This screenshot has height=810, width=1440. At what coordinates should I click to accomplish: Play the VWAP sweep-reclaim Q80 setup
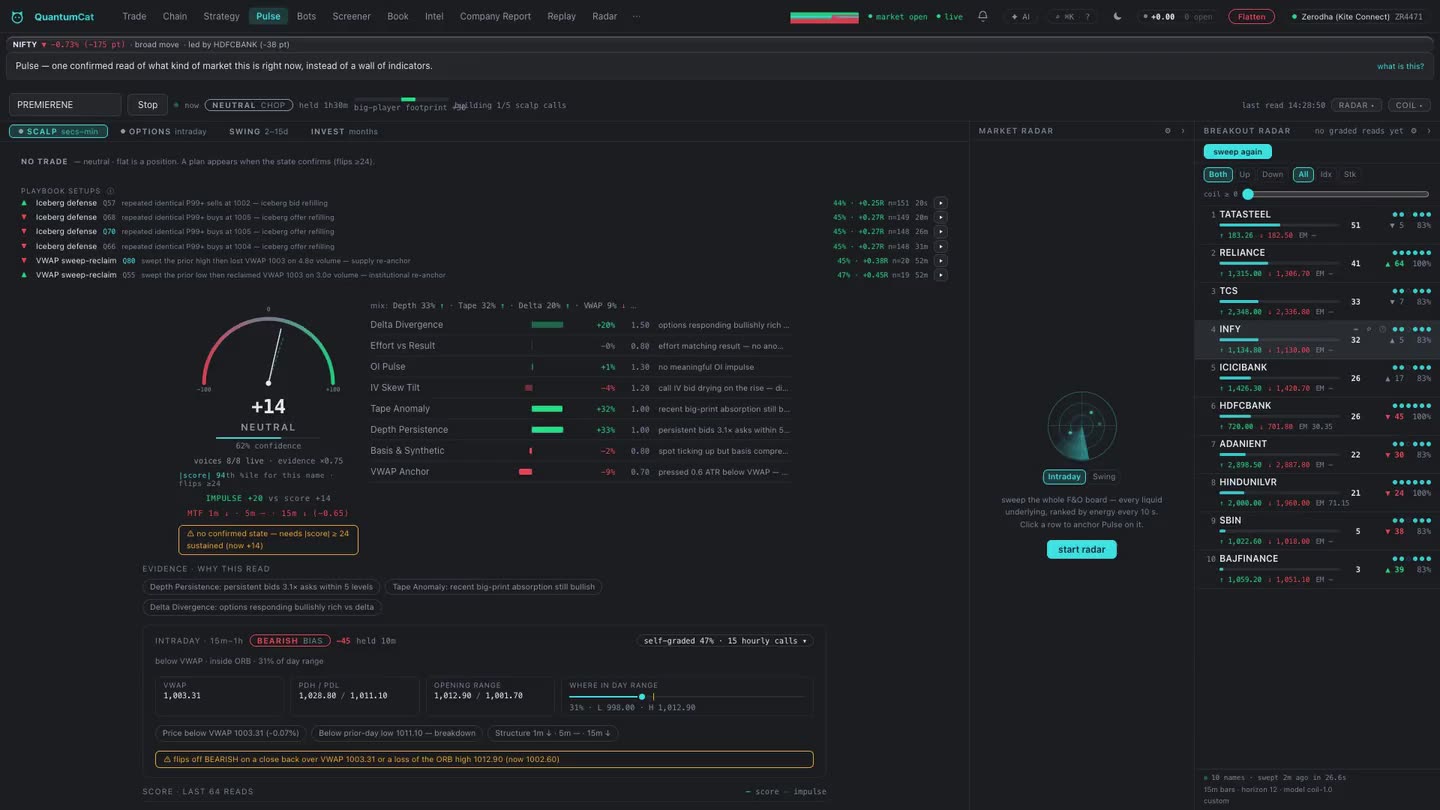point(940,261)
